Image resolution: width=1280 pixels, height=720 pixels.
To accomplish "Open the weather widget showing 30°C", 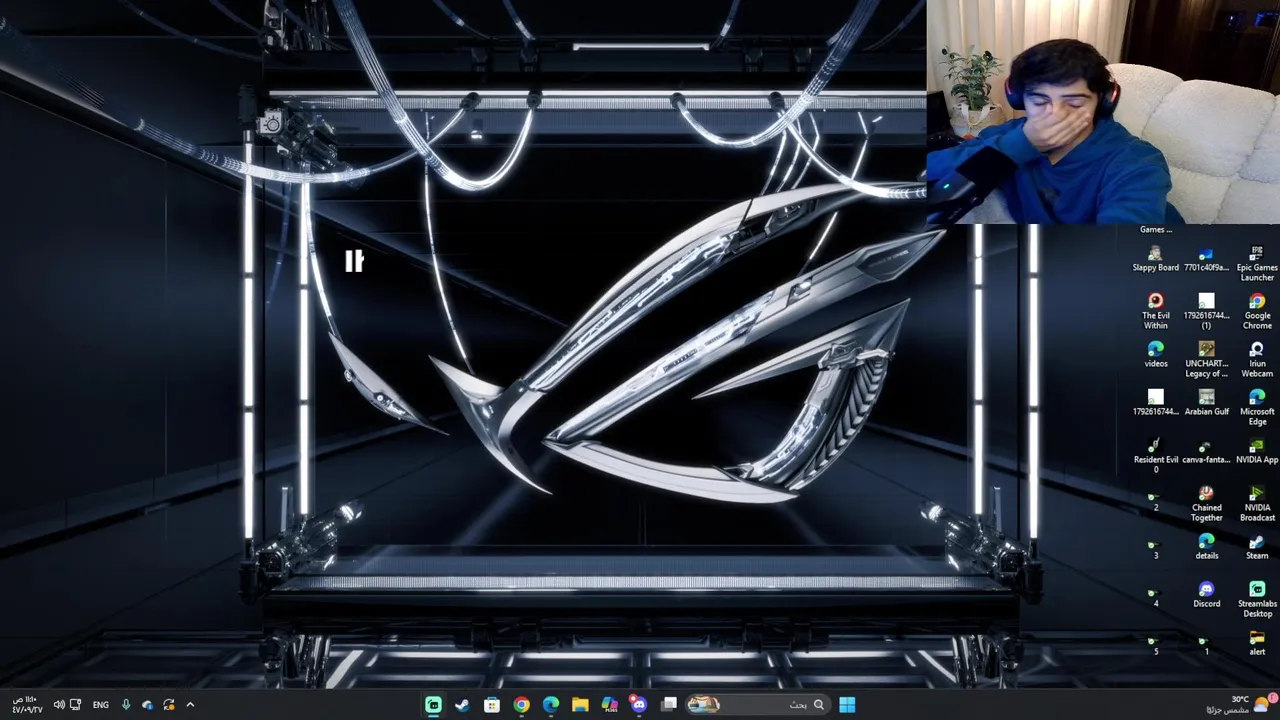I will click(1241, 704).
